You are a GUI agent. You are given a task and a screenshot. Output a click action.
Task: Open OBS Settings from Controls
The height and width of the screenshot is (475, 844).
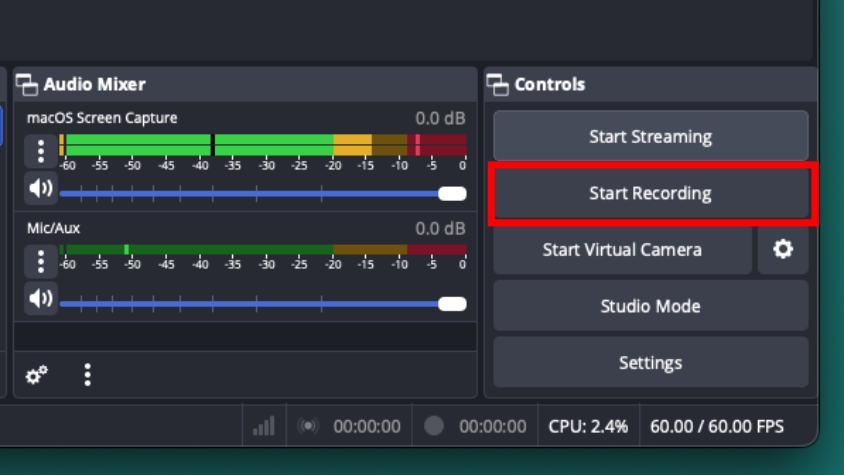tap(650, 362)
